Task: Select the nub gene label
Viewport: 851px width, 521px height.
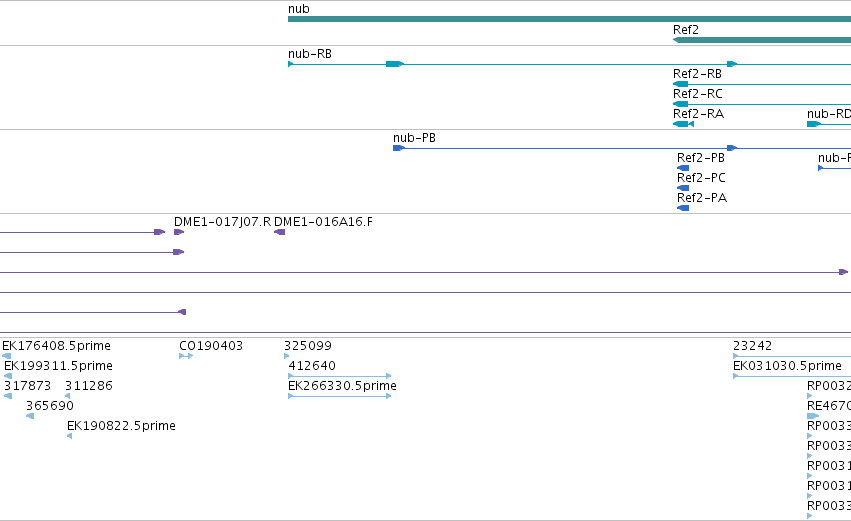Action: click(299, 9)
